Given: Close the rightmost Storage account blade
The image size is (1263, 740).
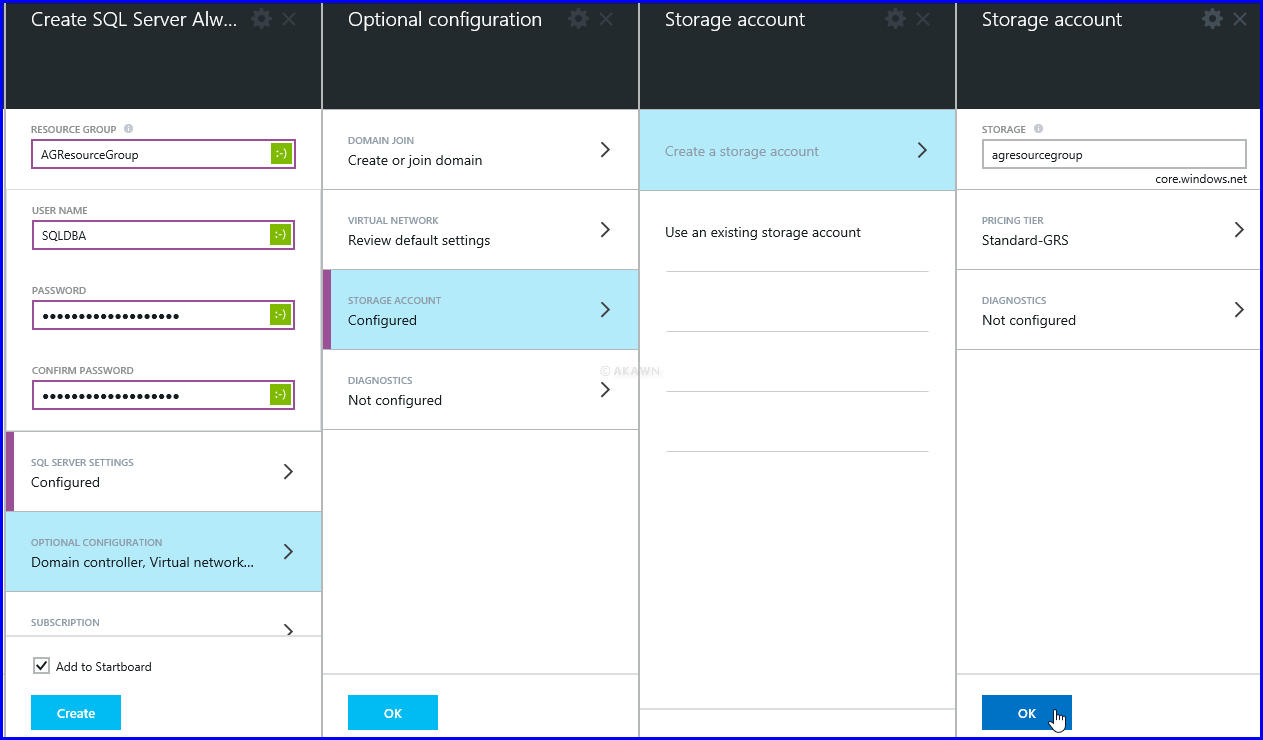Looking at the screenshot, I should [x=1240, y=19].
